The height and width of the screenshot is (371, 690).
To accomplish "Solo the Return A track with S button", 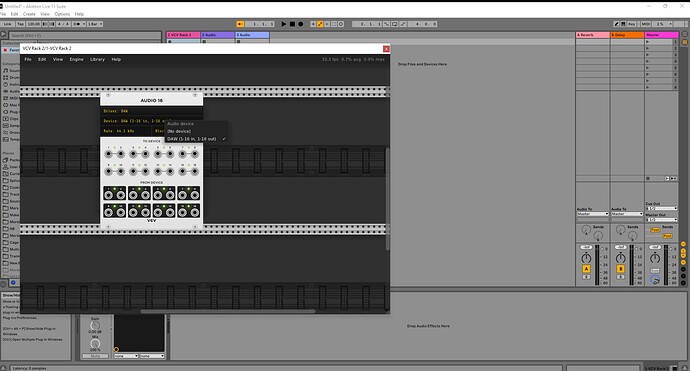I will click(586, 277).
